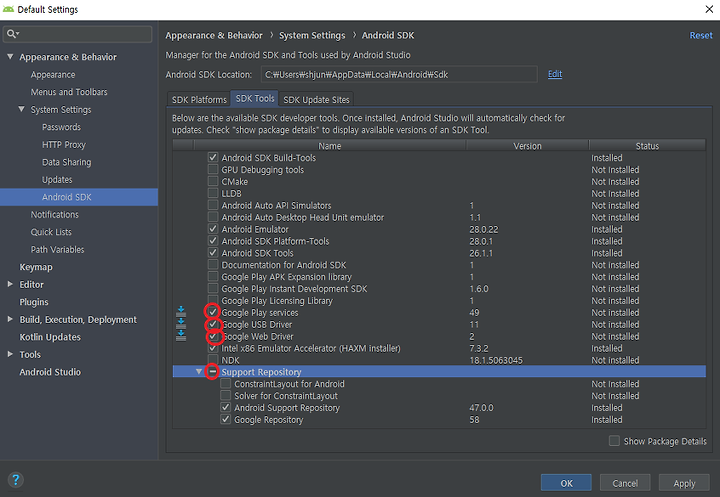Screen dimensions: 720x497
Task: Select the SDK Tools tab
Action: (x=255, y=98)
